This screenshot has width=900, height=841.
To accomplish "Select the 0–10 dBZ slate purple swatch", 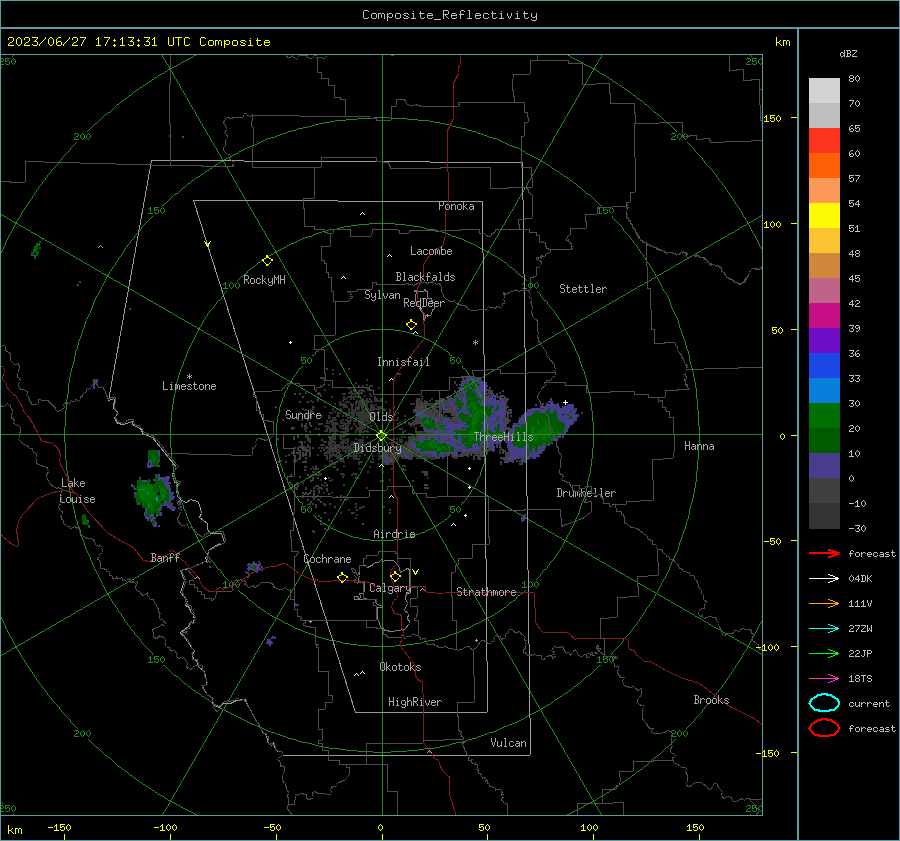I will [x=824, y=466].
